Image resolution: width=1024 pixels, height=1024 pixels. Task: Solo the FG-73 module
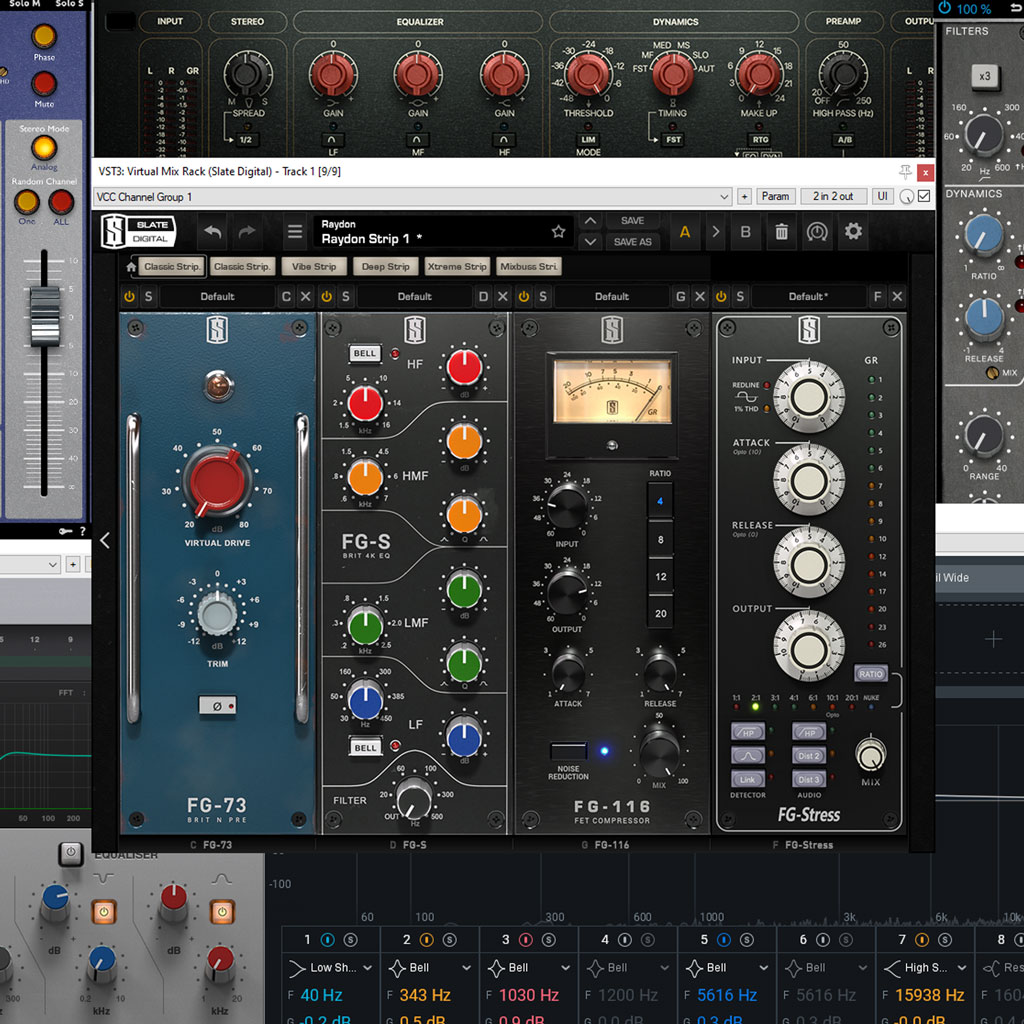(x=148, y=296)
